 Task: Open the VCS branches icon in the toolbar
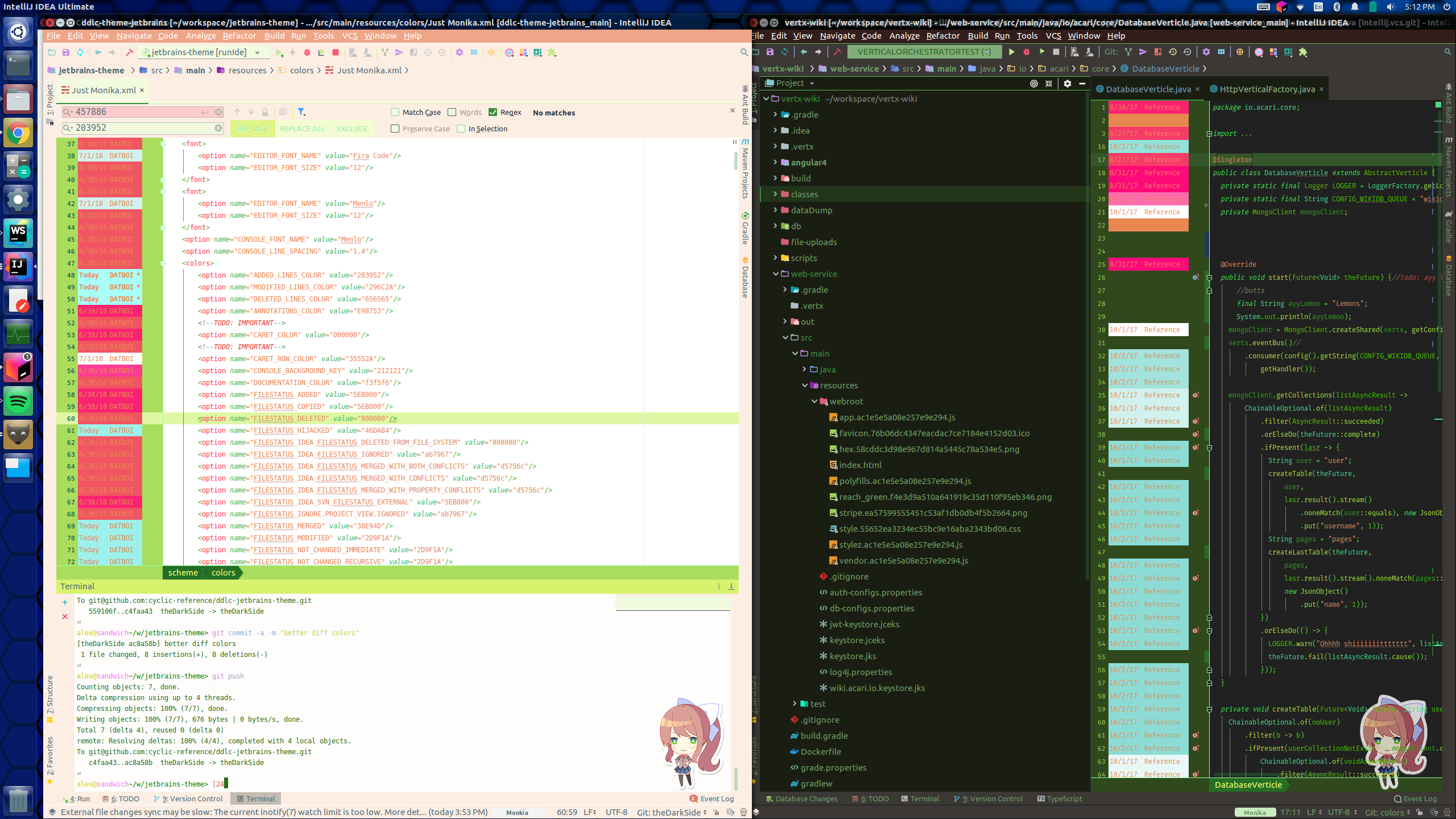386,52
